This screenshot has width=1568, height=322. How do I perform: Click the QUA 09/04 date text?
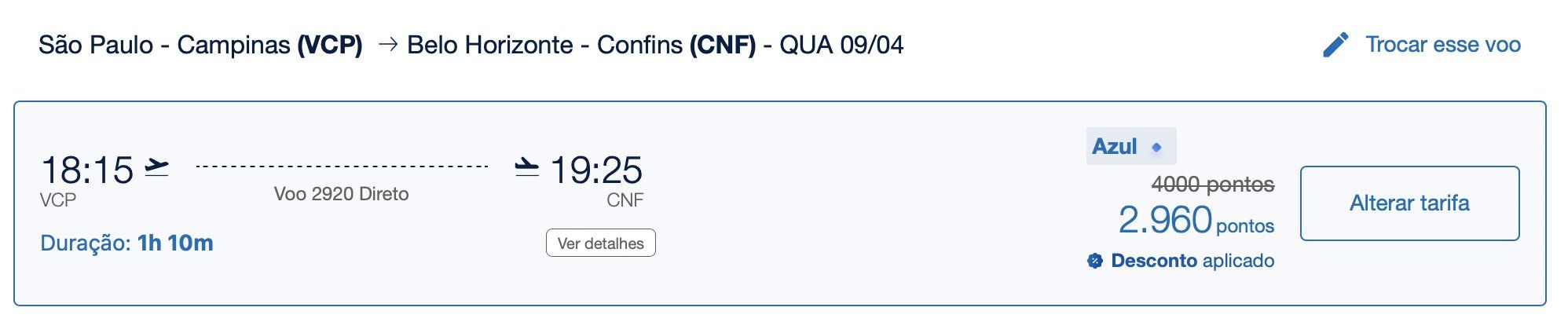[x=841, y=45]
